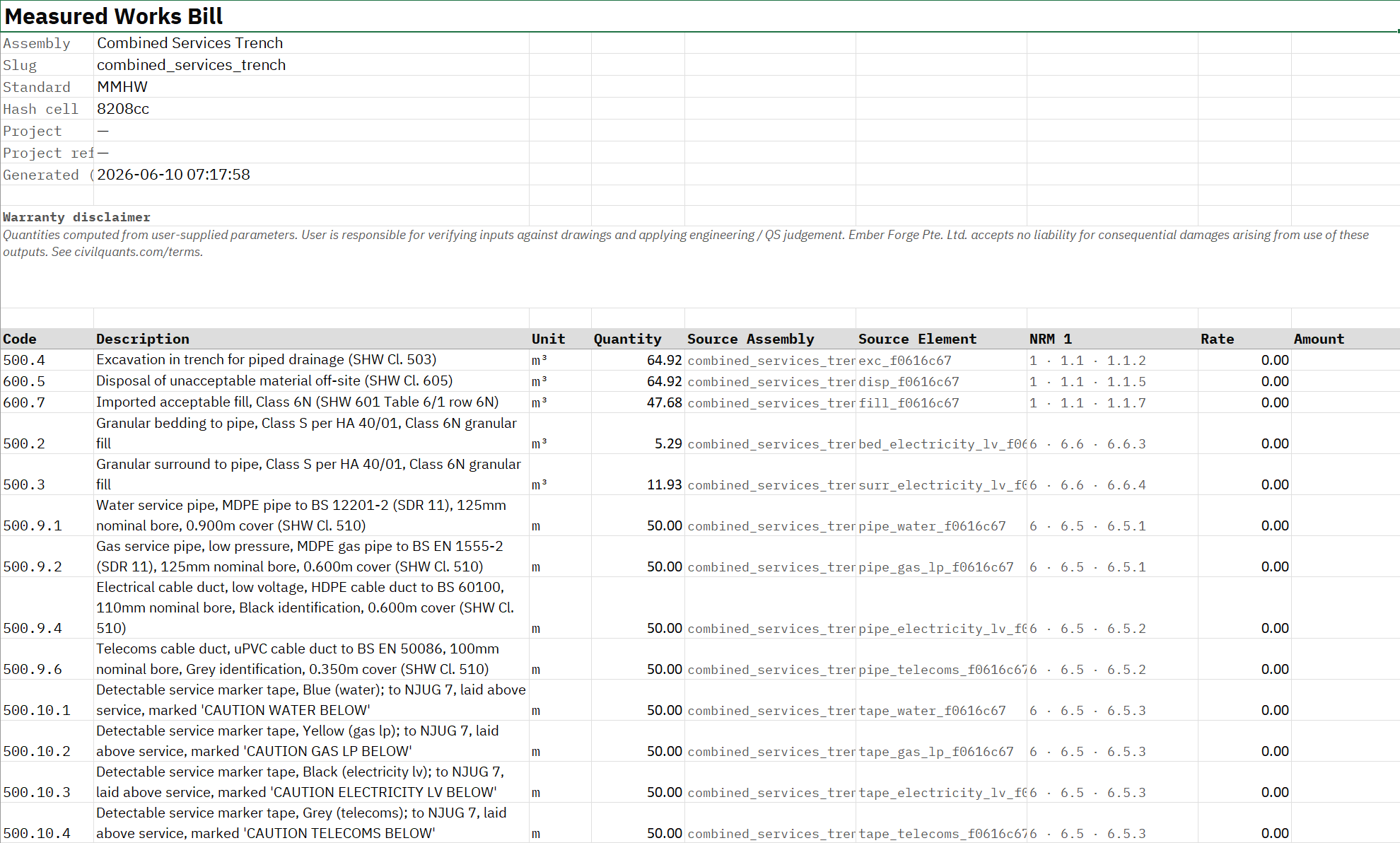The image size is (1400, 843).
Task: Click the Telecoms cable duct description cell
Action: click(x=311, y=659)
